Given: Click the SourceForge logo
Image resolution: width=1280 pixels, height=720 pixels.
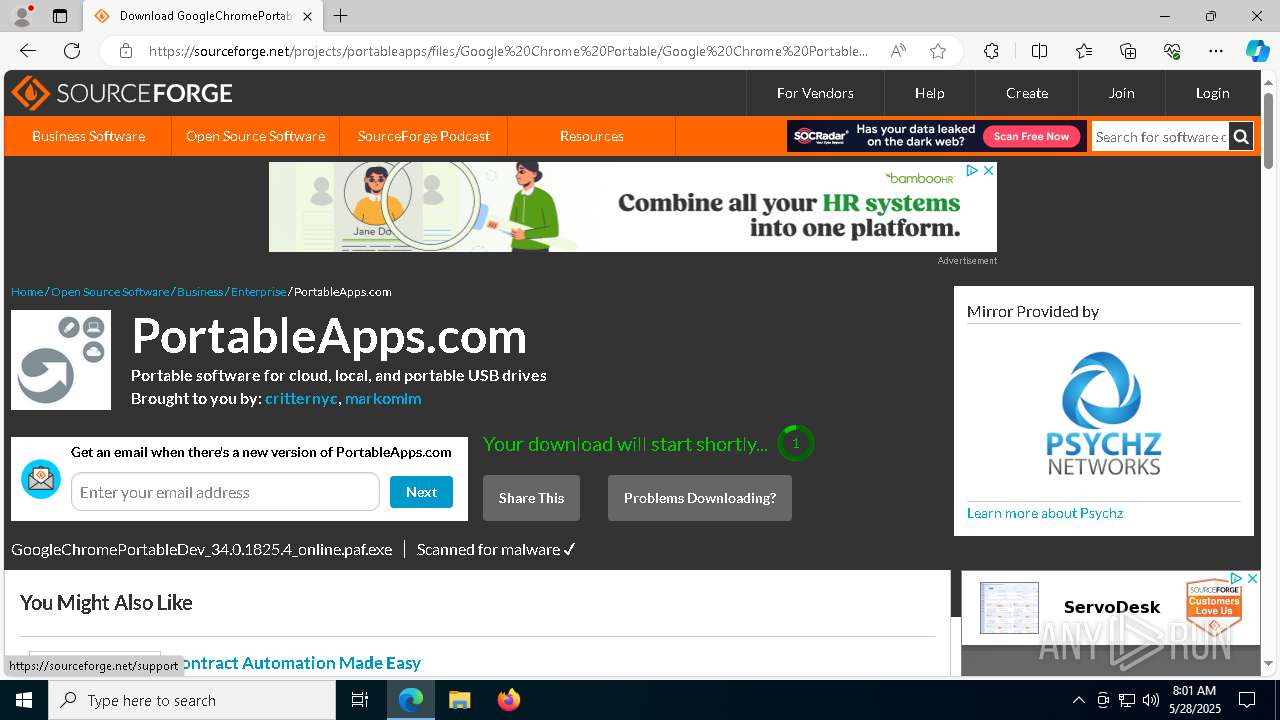Looking at the screenshot, I should (x=122, y=93).
